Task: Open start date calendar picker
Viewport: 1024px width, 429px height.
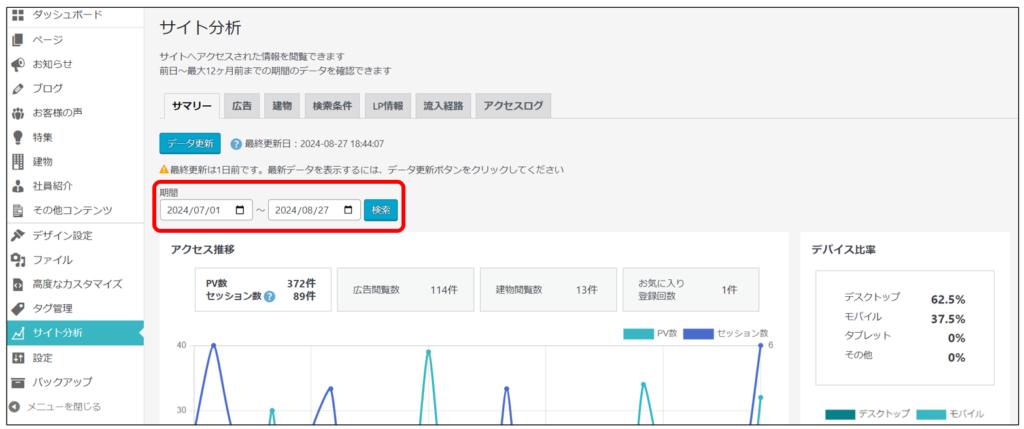Action: coord(239,210)
